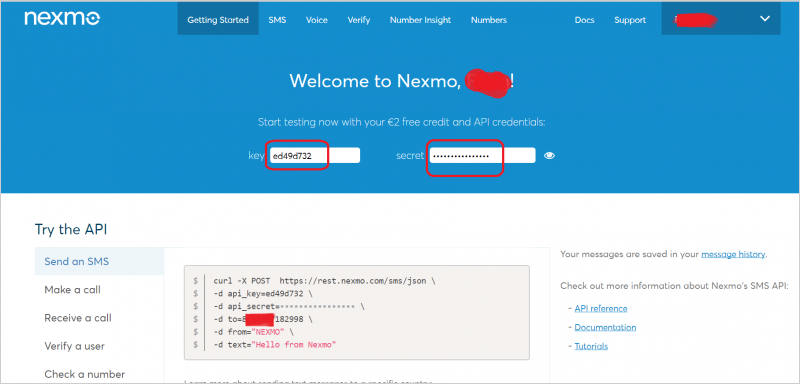Screen dimensions: 800x384
Task: Go to the Numbers section
Action: [489, 20]
